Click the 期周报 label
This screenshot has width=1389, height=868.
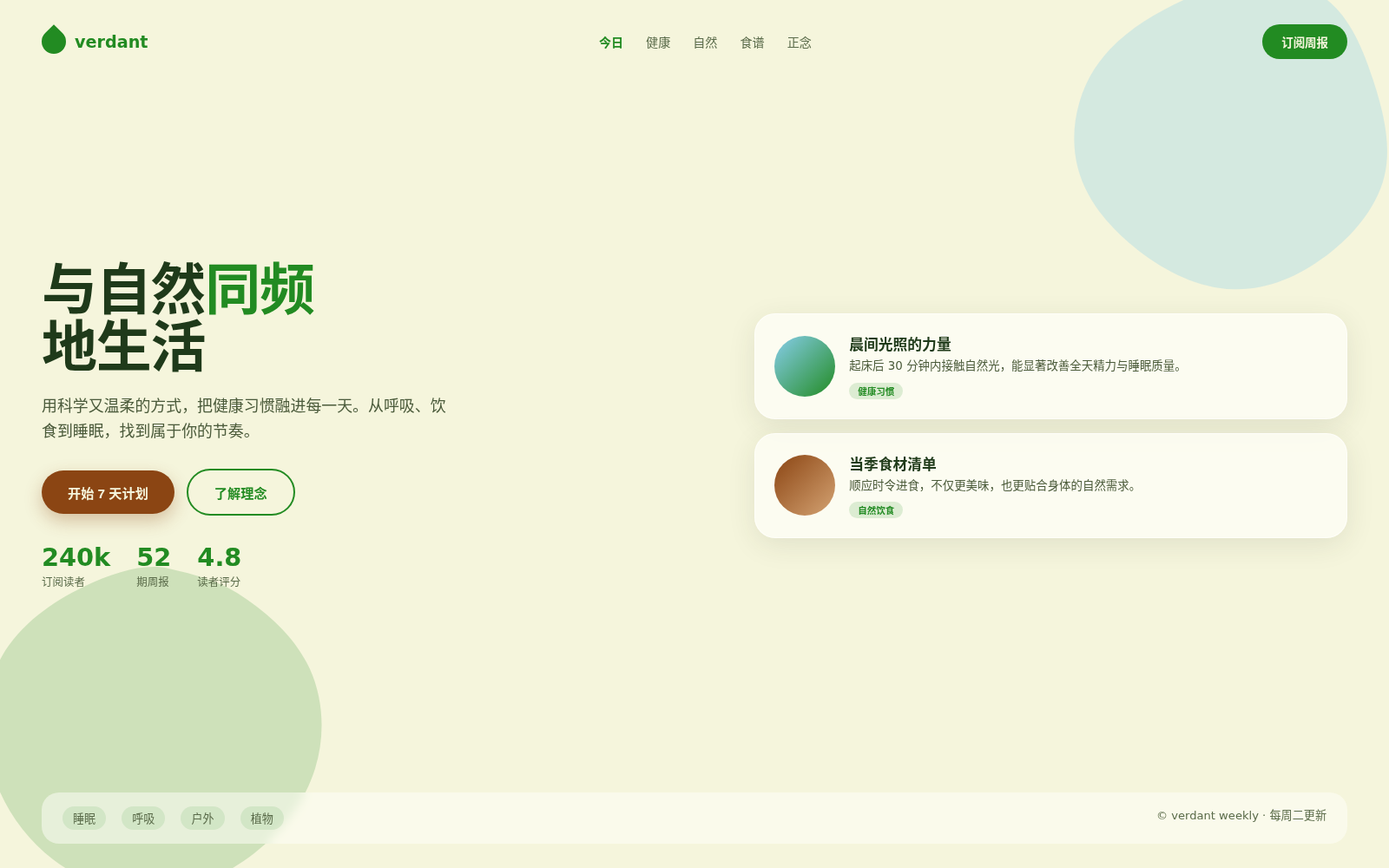tap(153, 582)
